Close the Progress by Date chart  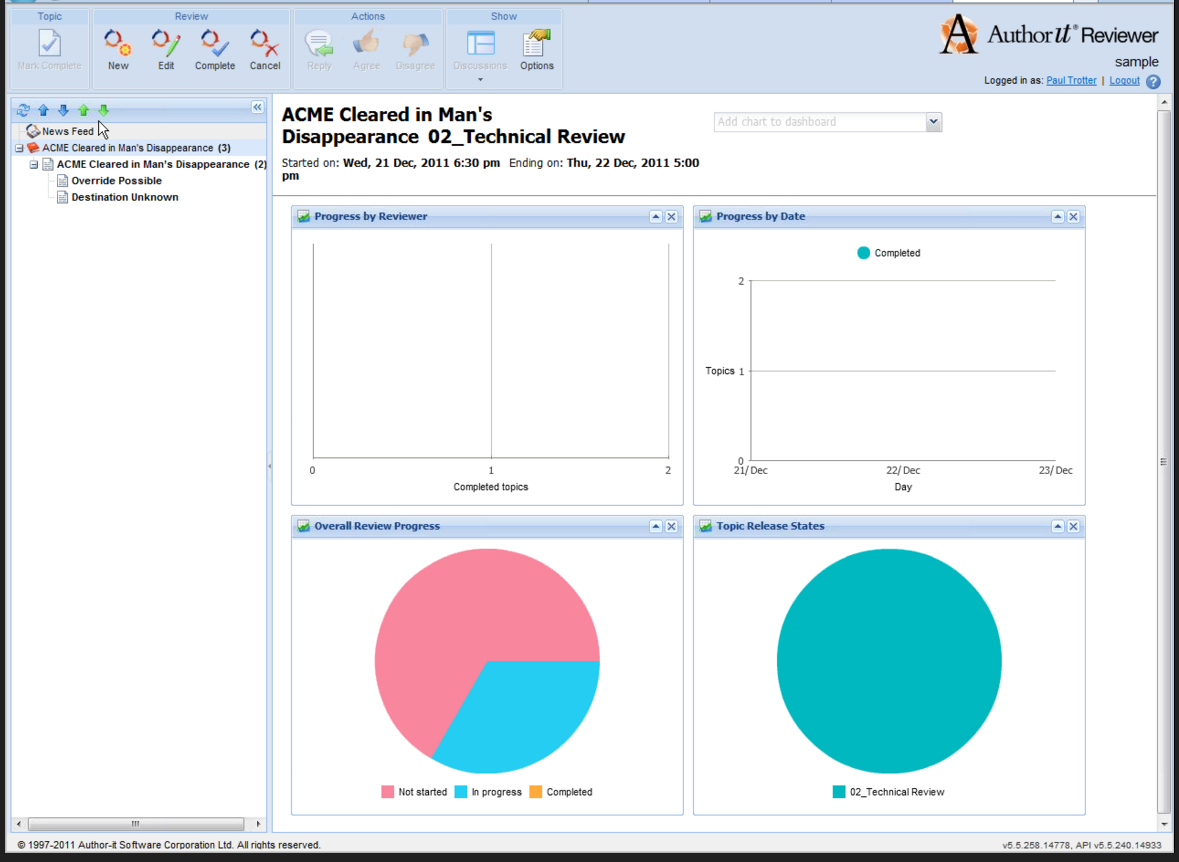(x=1073, y=217)
